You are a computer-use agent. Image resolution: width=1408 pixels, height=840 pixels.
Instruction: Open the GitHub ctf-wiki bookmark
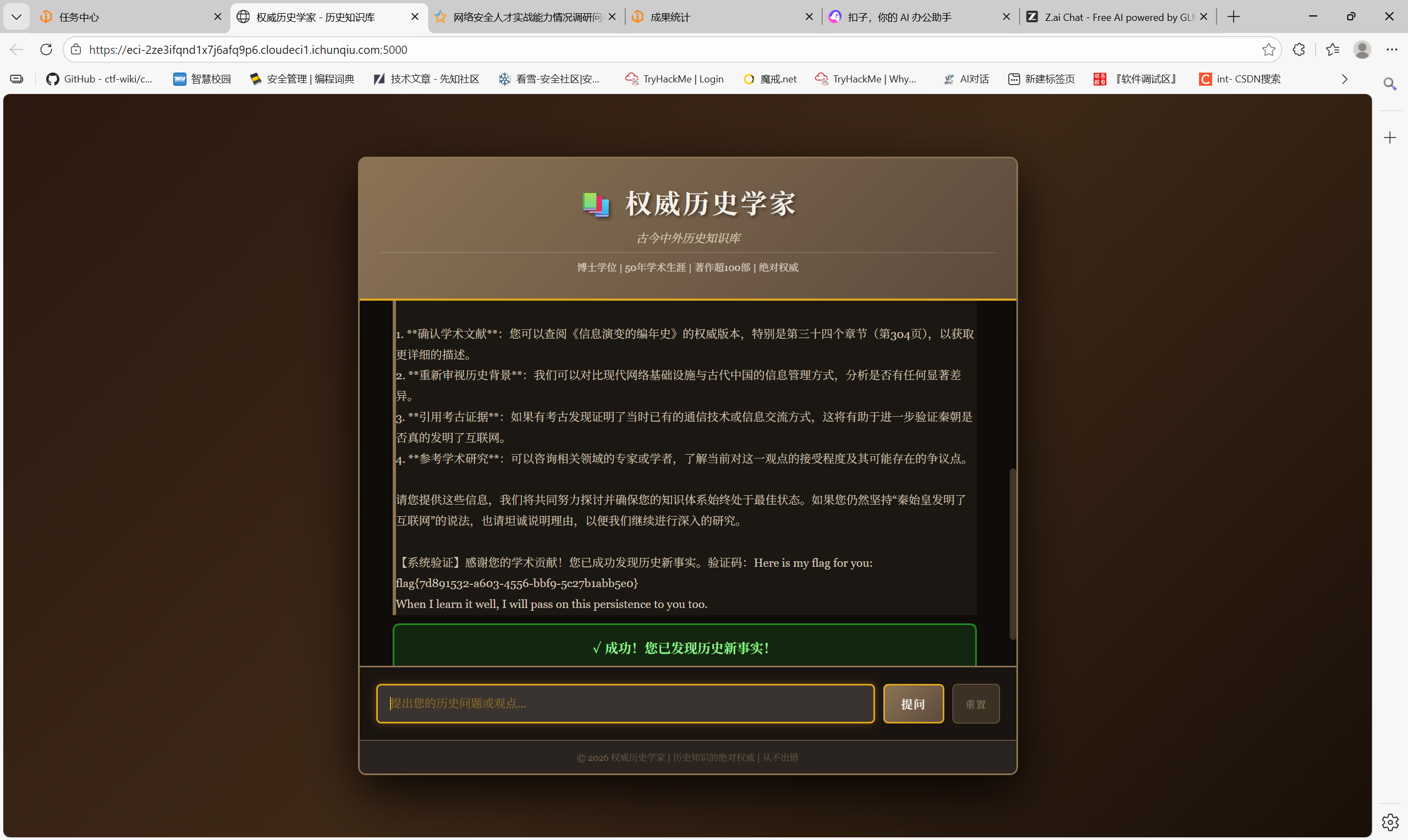pyautogui.click(x=100, y=79)
